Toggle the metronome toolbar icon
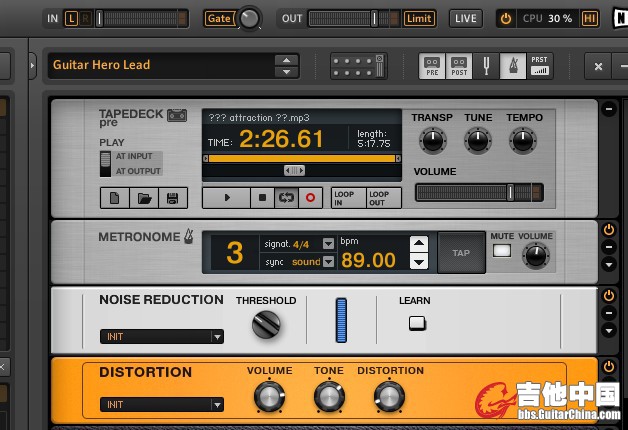 point(513,66)
